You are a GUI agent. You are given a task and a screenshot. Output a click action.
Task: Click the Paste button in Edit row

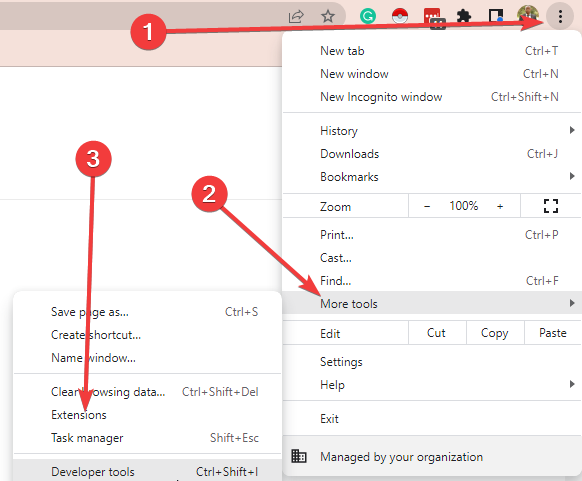553,333
